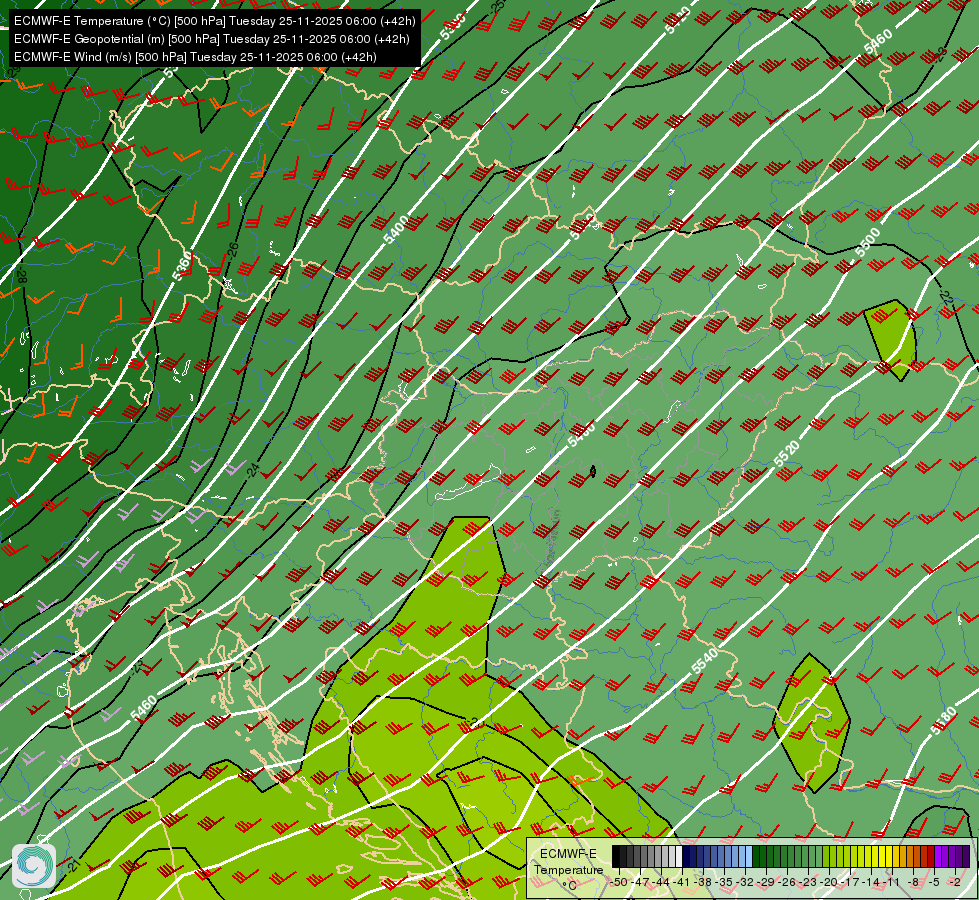Click the -5 legend scale value
This screenshot has width=979, height=900.
coord(933,882)
